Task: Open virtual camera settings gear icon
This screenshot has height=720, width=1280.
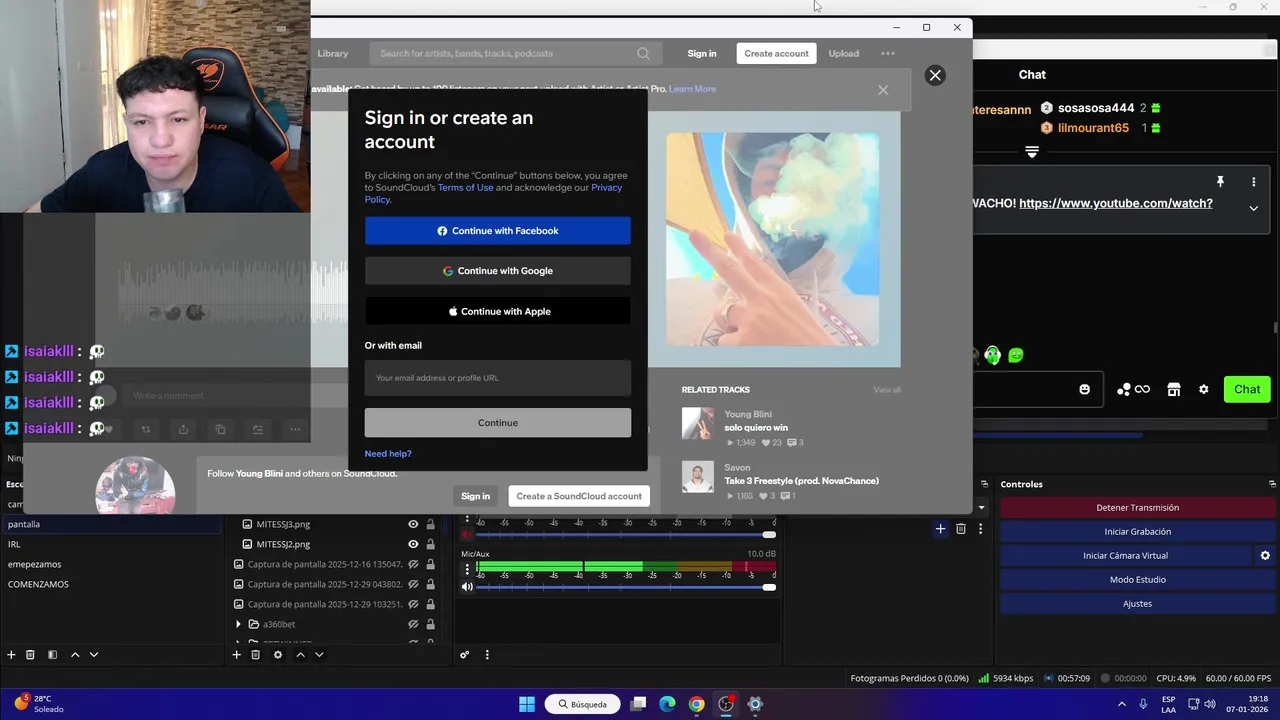Action: point(1265,556)
